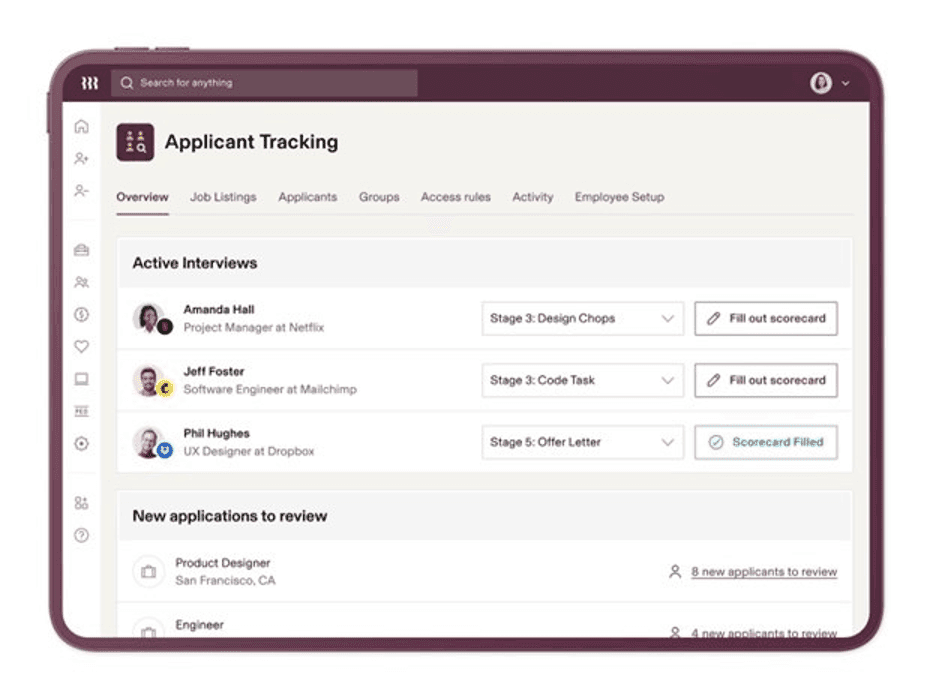Open the Home icon in the sidebar

[x=82, y=127]
